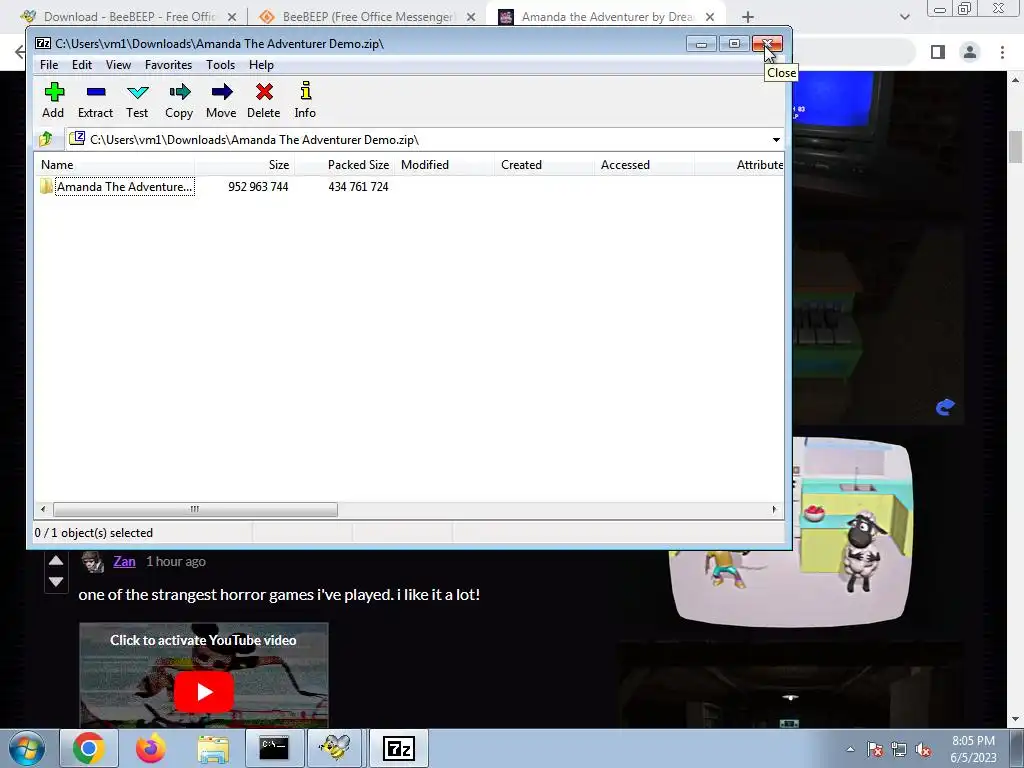Screen dimensions: 1024x768
Task: Select the Move toolbar icon
Action: click(221, 100)
